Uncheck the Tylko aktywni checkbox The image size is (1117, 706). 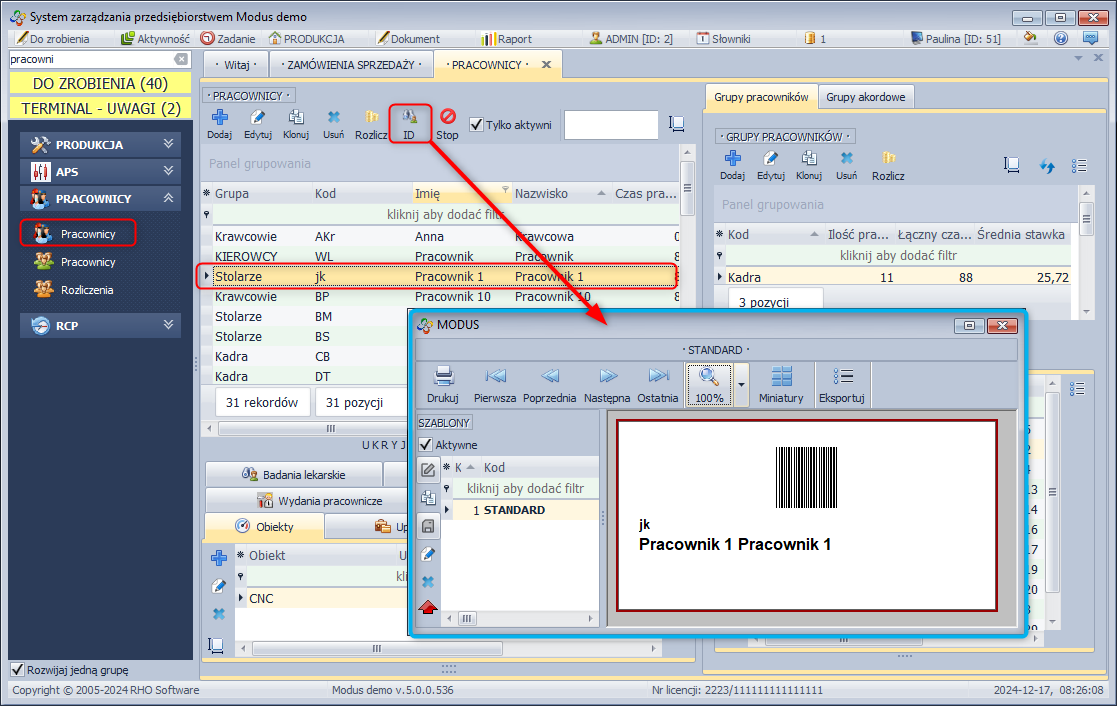(x=477, y=125)
